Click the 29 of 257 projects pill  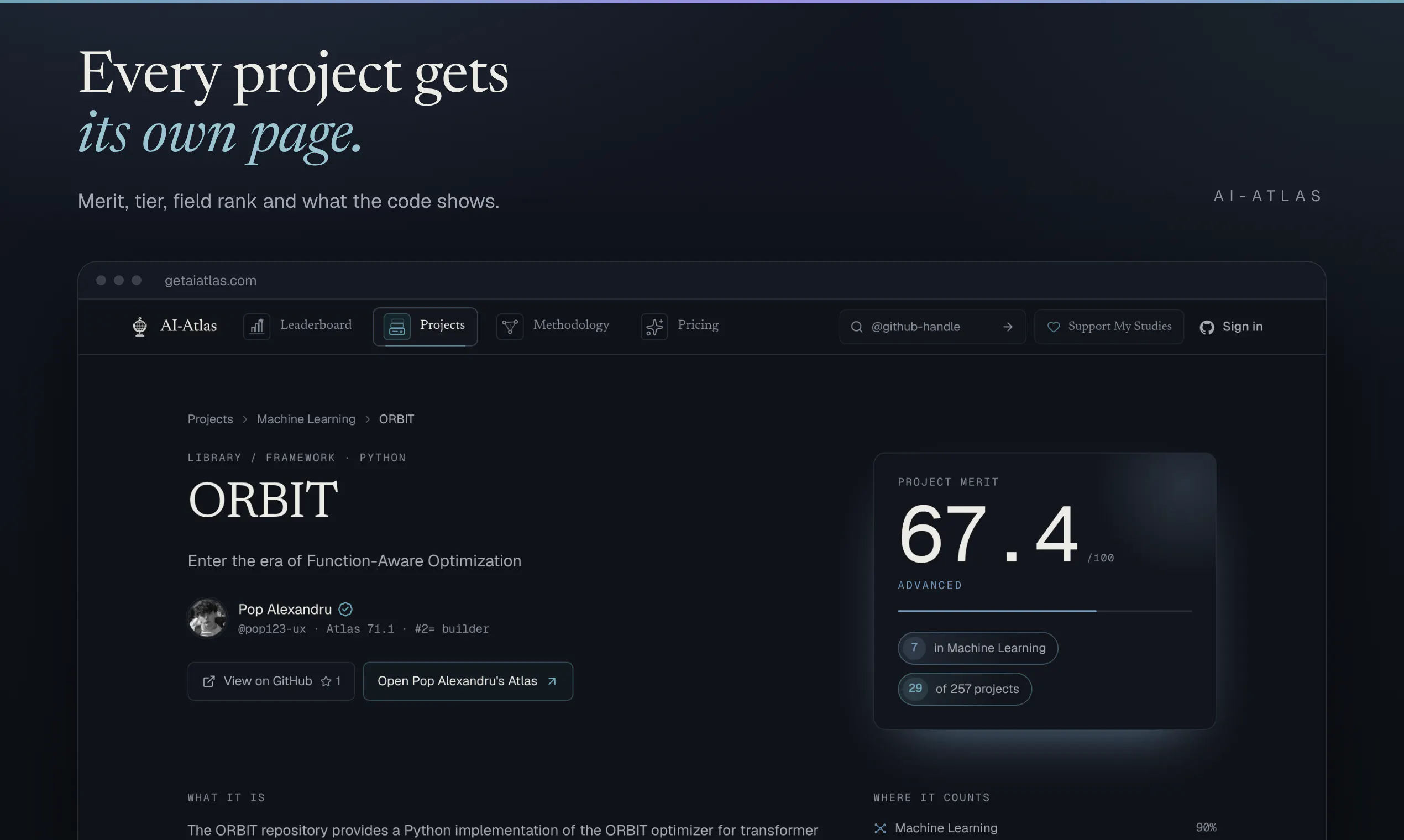coord(965,689)
